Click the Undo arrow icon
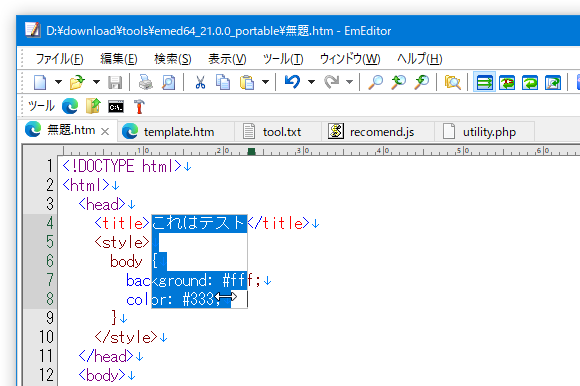 292,82
